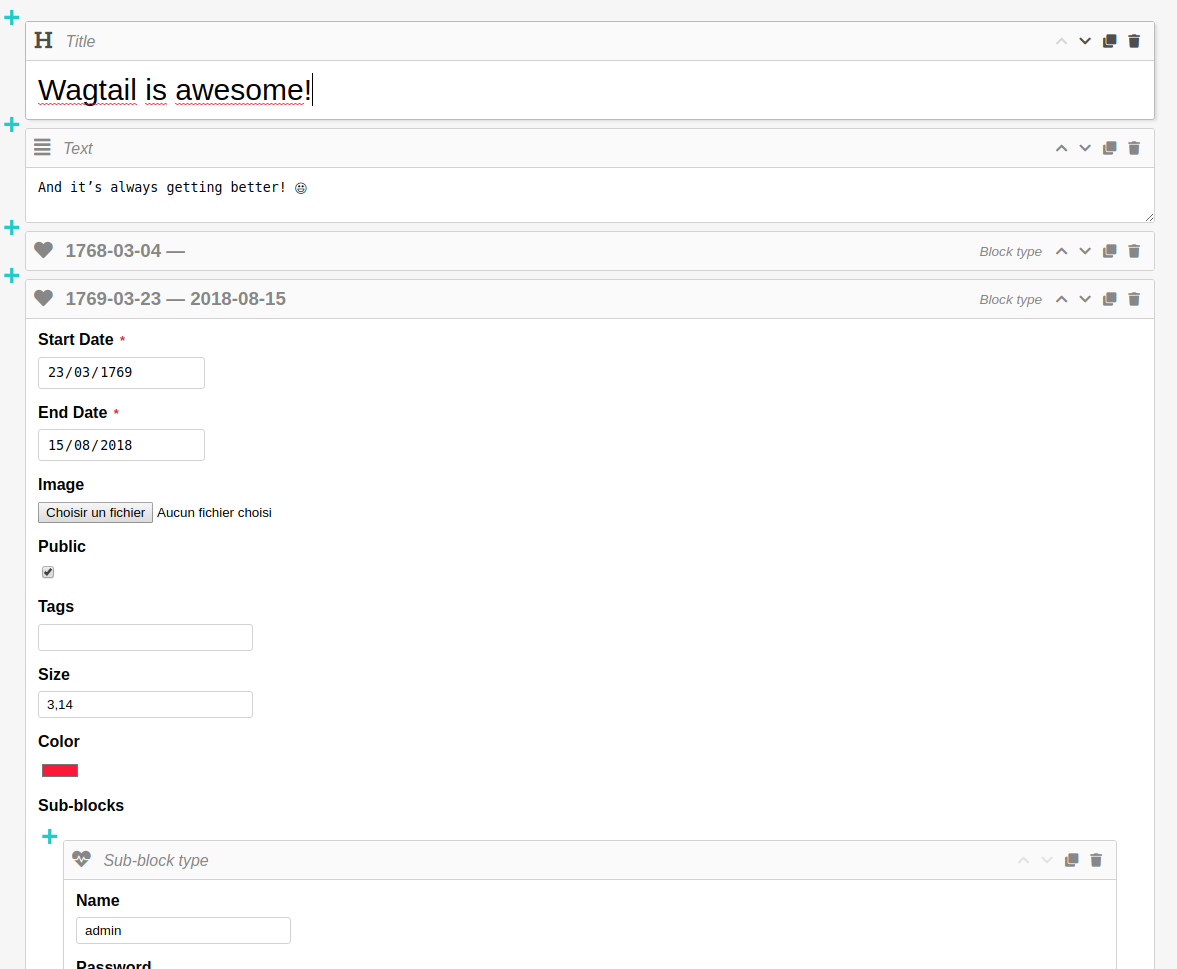Move the Title block down

coord(1085,41)
